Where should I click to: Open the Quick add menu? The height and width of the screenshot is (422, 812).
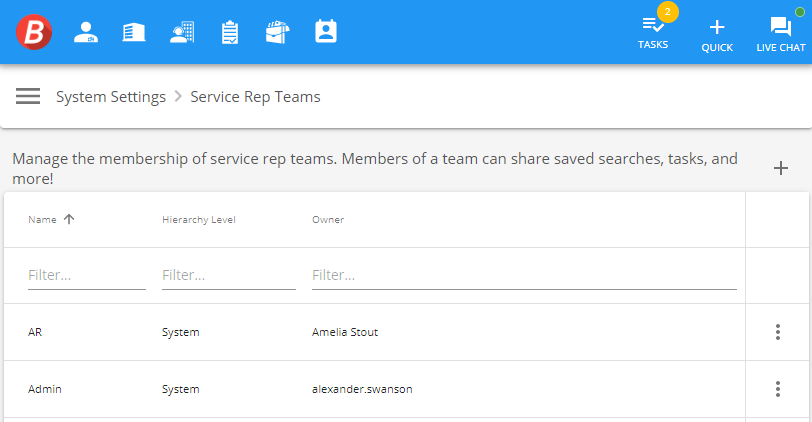click(717, 33)
